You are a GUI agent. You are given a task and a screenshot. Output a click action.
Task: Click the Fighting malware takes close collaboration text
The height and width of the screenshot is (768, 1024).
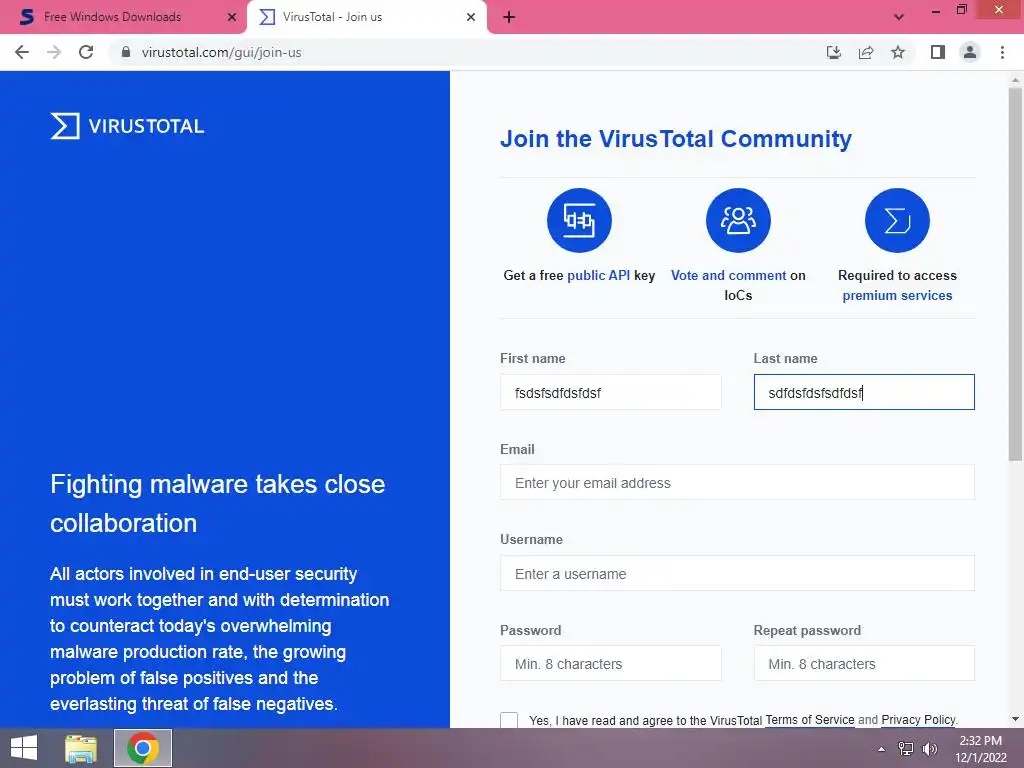[217, 504]
